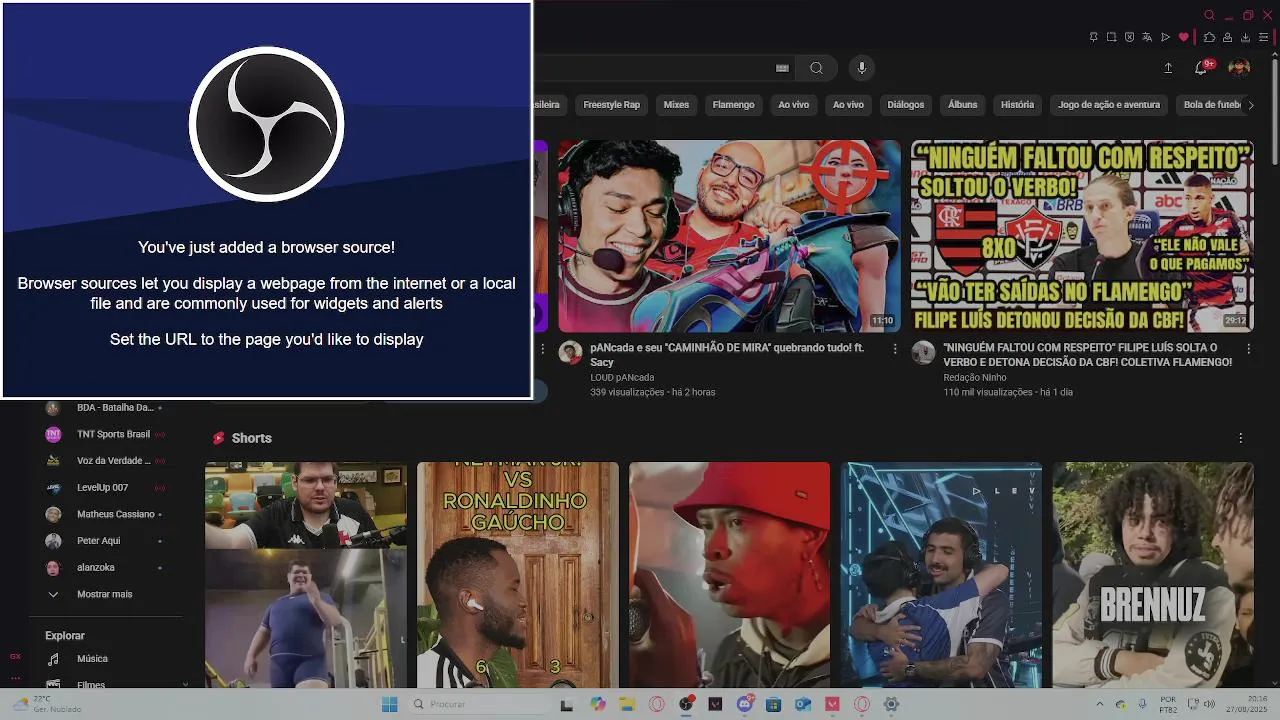Click the Procurar taskbar search box
This screenshot has height=720, width=1280.
point(477,704)
